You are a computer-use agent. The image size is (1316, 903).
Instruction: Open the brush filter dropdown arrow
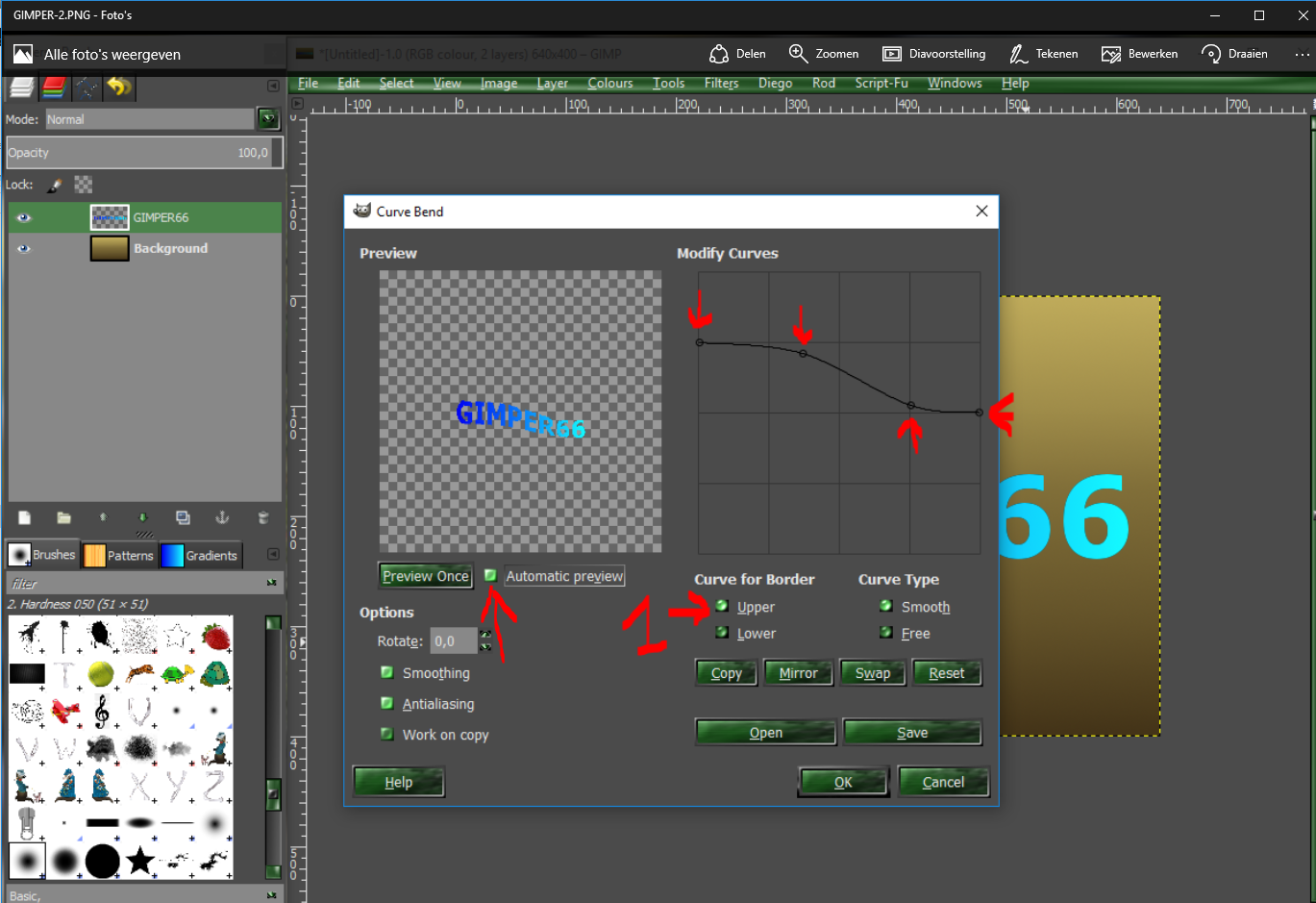click(x=272, y=583)
